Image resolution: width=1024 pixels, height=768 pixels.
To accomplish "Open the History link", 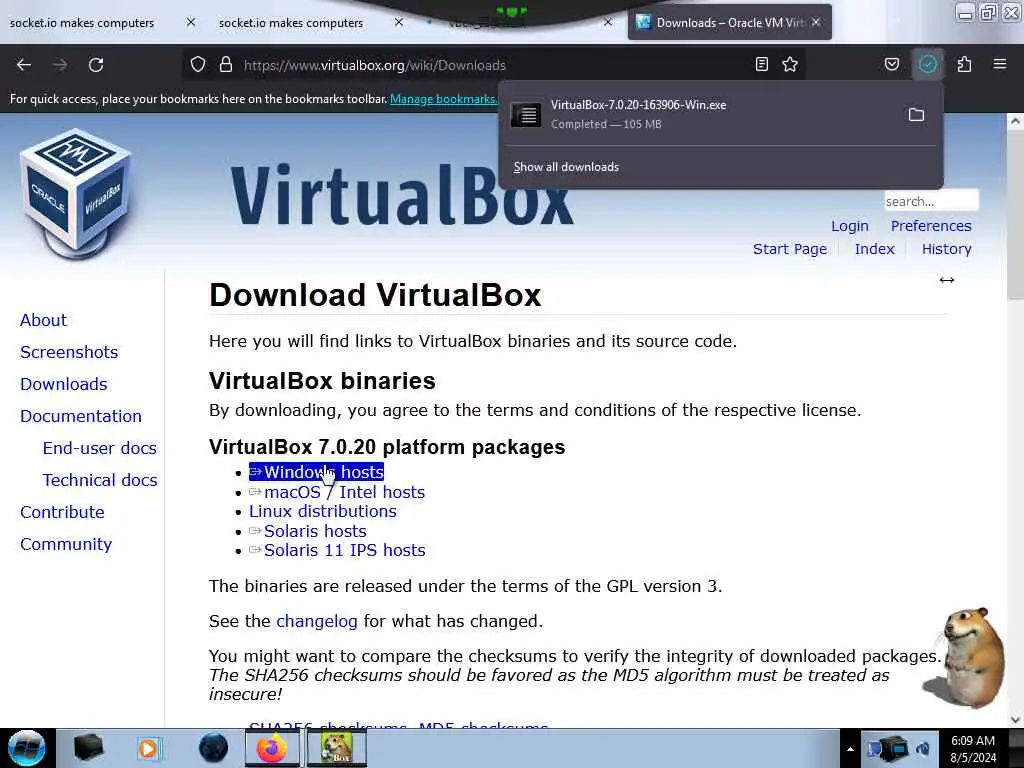I will point(946,249).
